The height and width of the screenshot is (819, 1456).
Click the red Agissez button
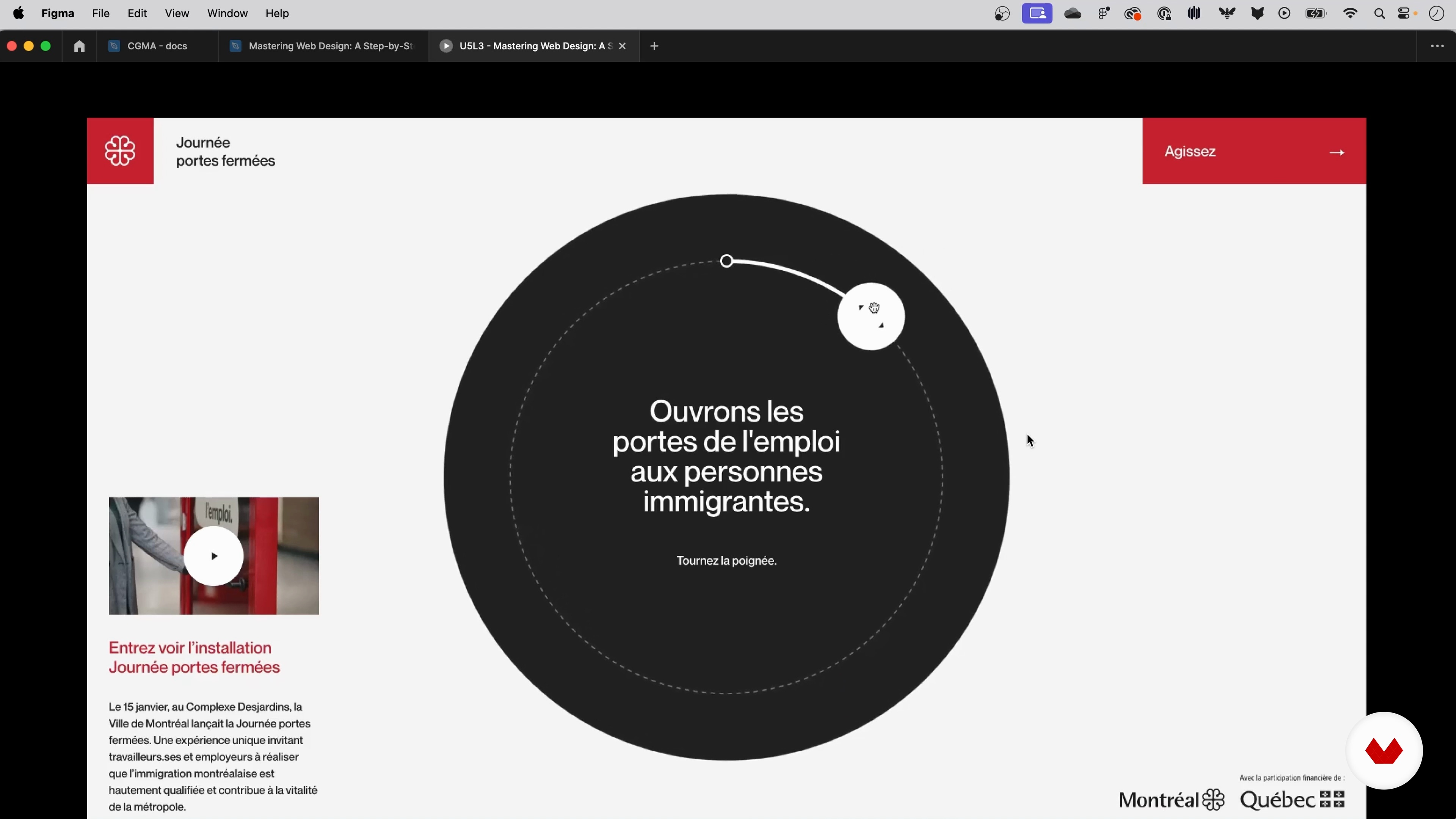1254,151
